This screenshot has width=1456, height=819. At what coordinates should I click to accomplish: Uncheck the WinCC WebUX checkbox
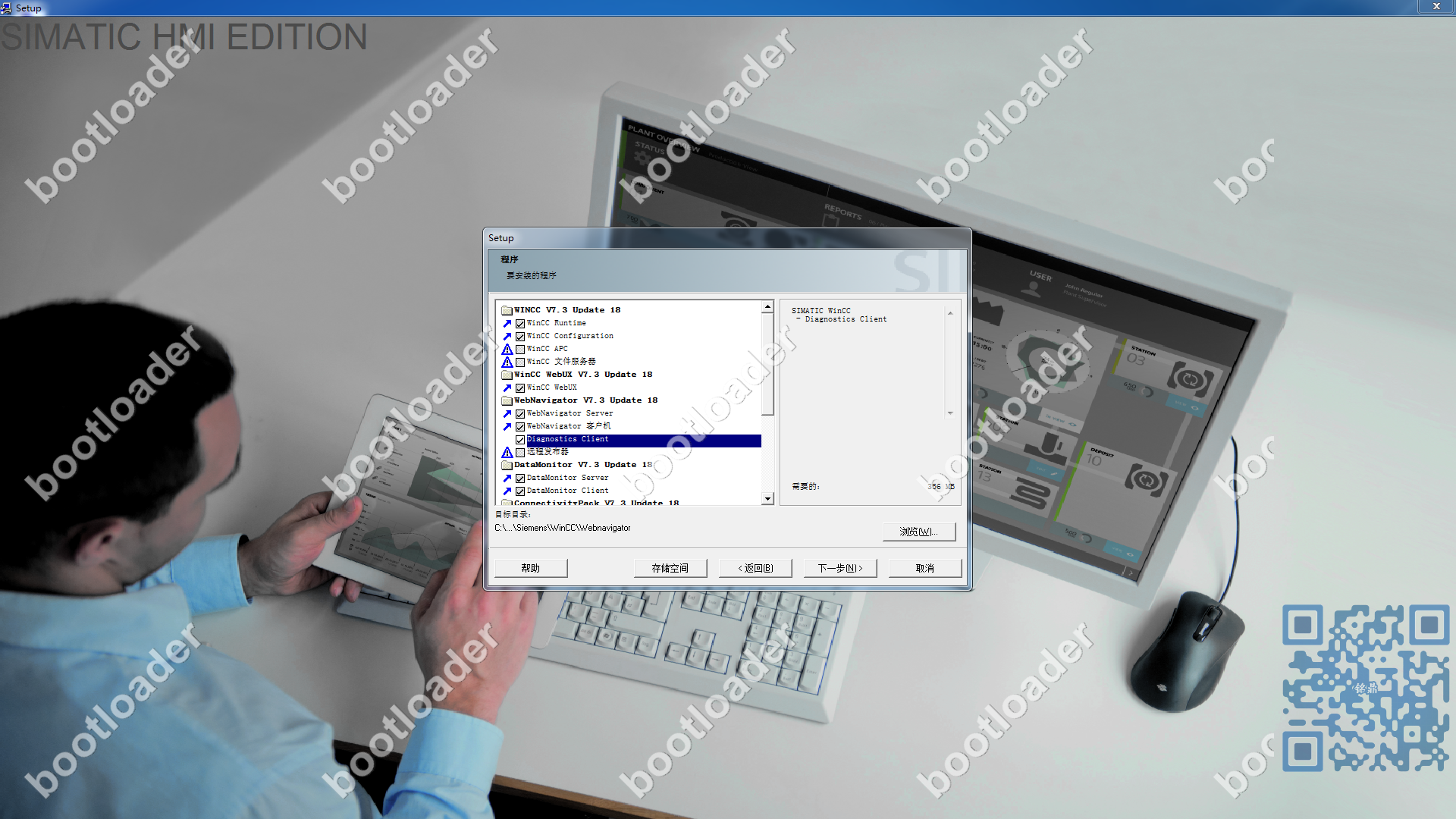point(520,388)
